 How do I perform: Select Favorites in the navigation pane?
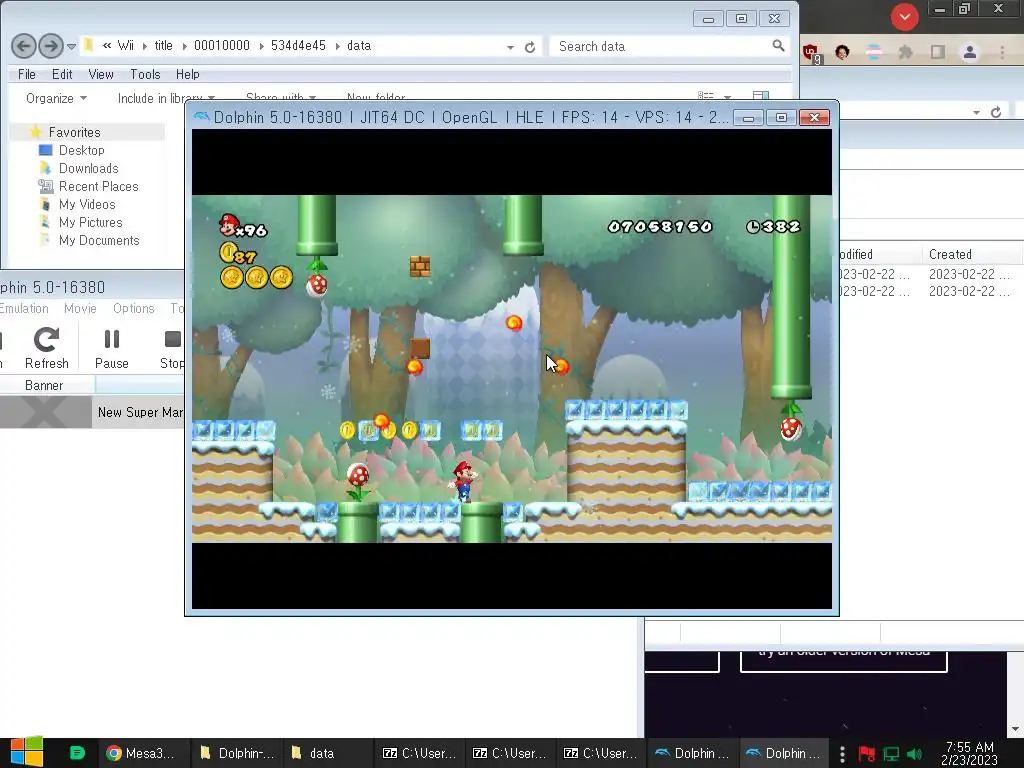point(74,133)
